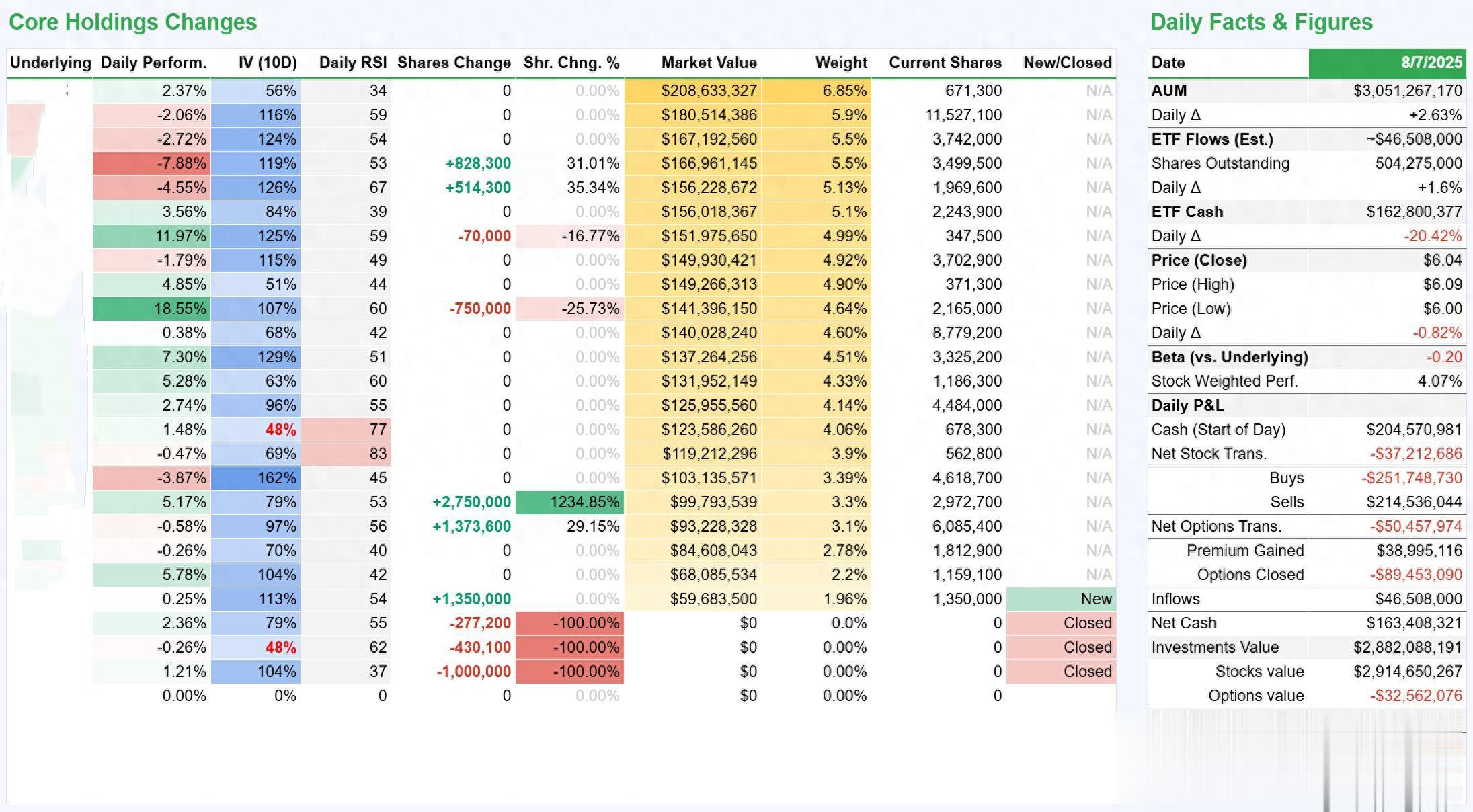
Task: Click the Daily Perform. column header
Action: coord(153,63)
